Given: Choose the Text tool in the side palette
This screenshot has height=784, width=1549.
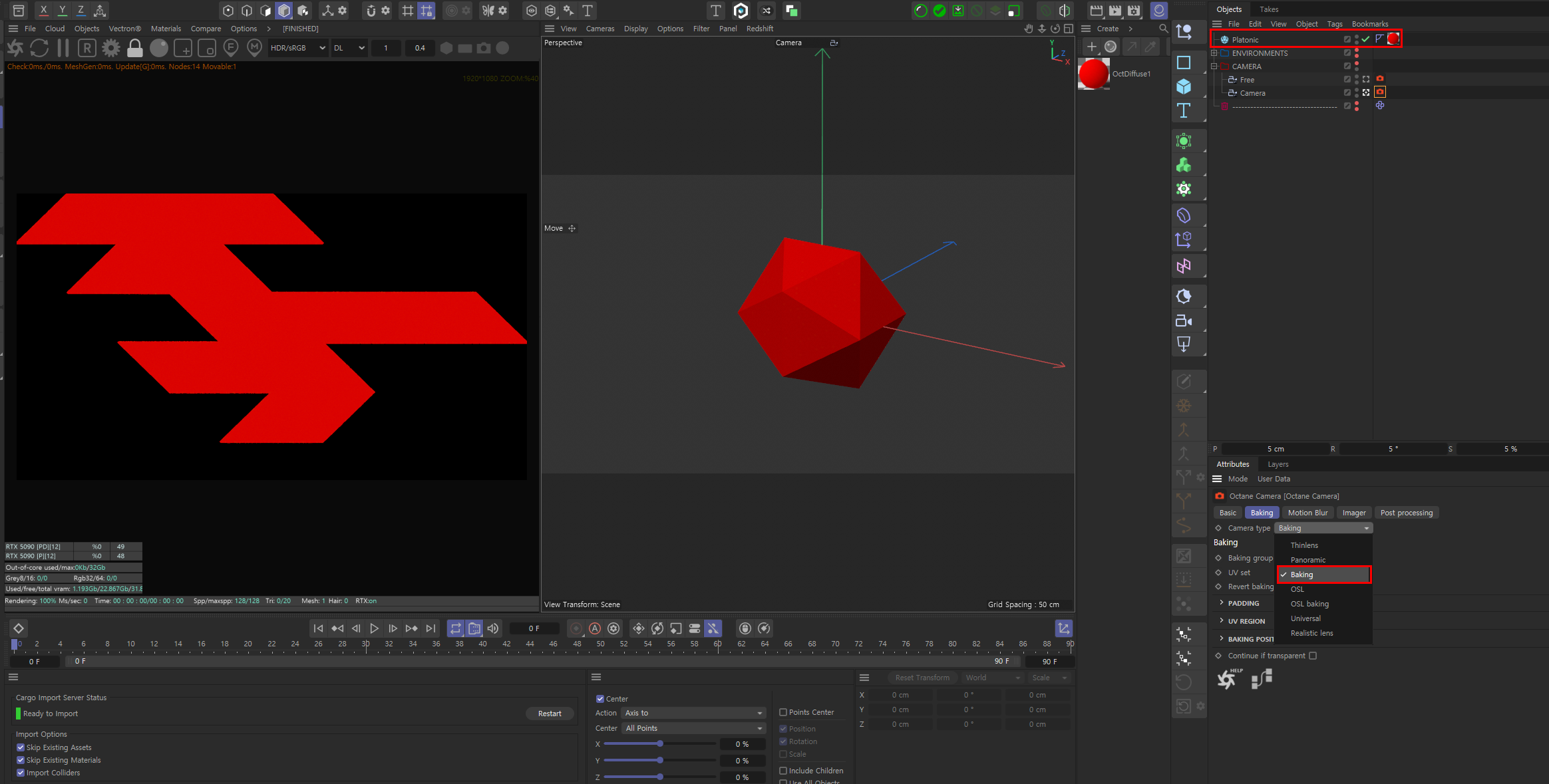Looking at the screenshot, I should point(1184,110).
